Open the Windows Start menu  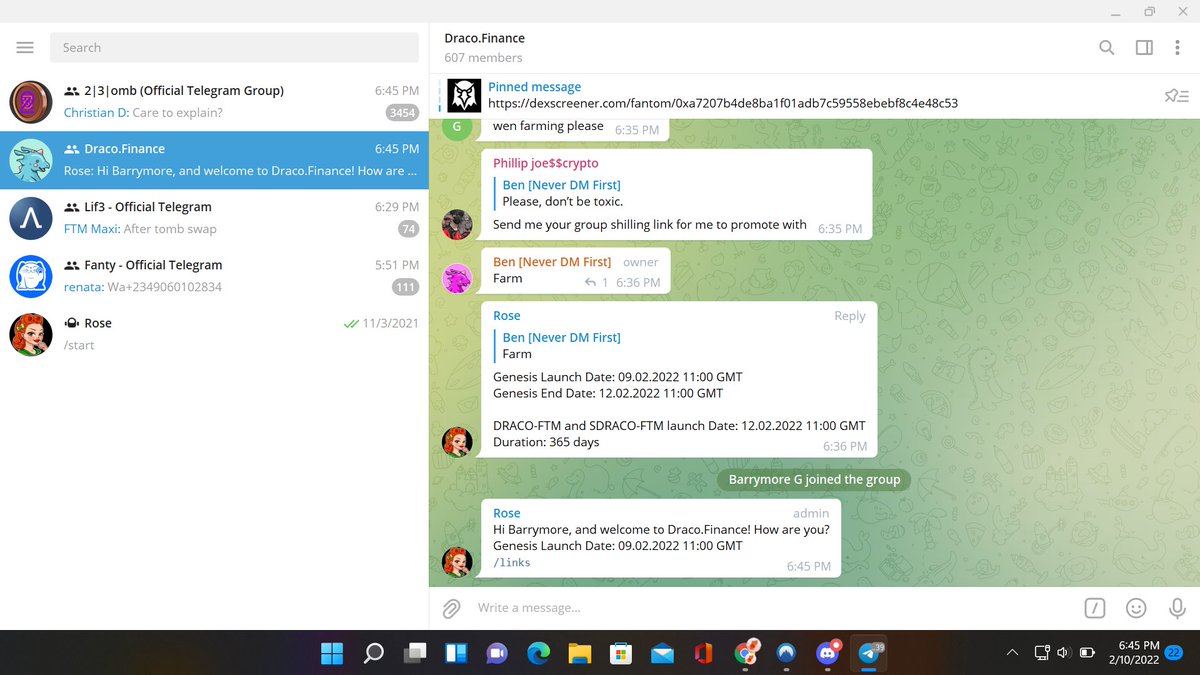pyautogui.click(x=331, y=654)
